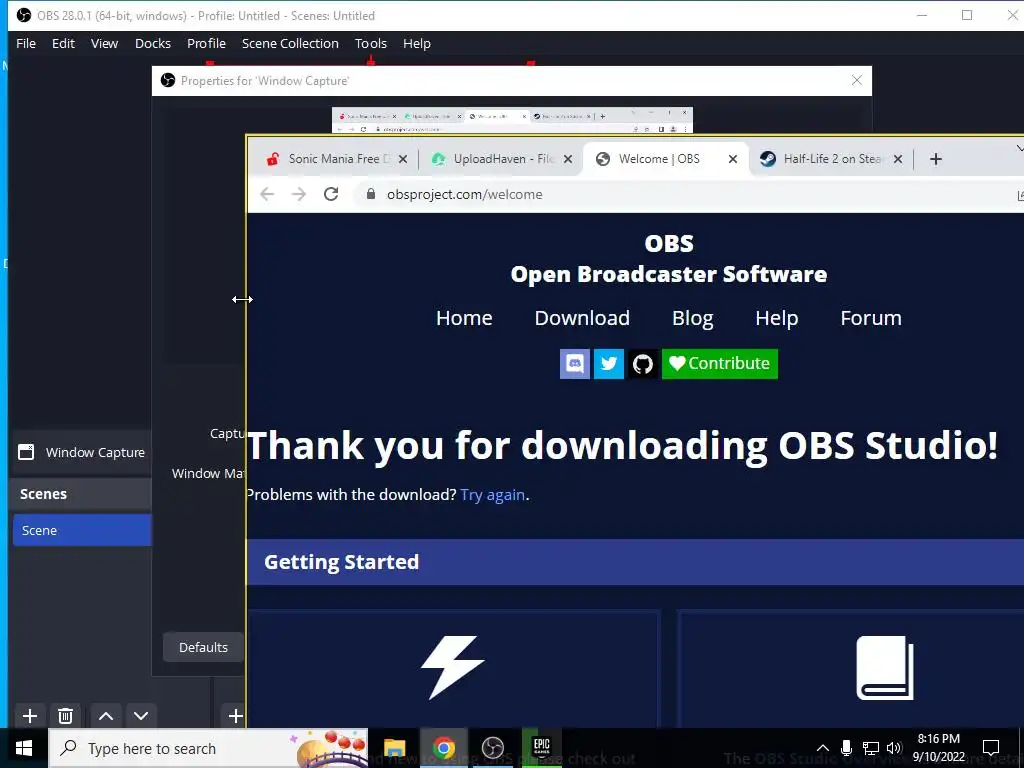
Task: Remove selected scene with trash icon
Action: click(65, 716)
